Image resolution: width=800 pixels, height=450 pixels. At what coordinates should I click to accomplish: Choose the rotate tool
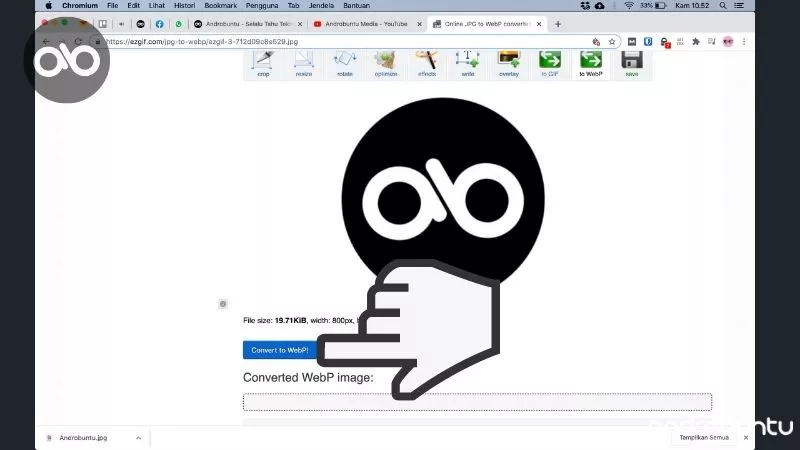point(345,64)
